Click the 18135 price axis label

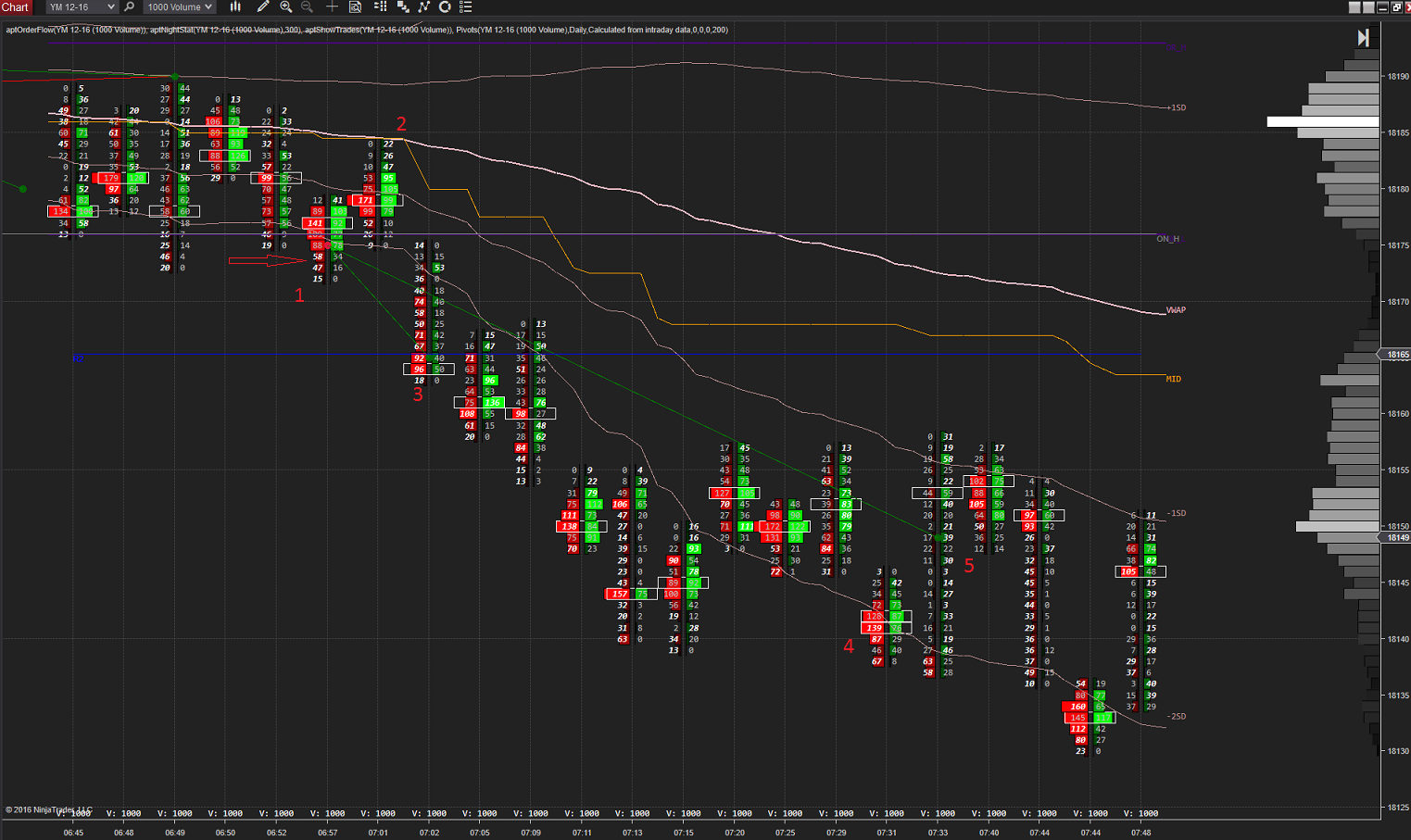coord(1398,696)
